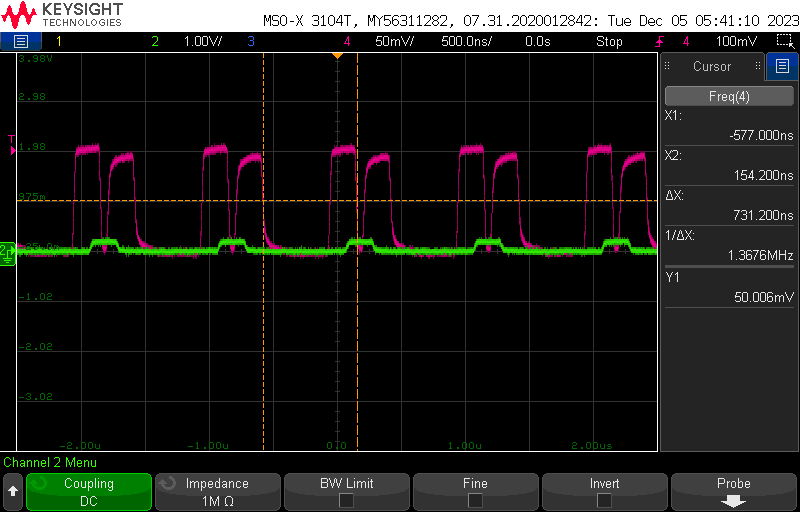Click the orange trigger time reference marker

[337, 55]
